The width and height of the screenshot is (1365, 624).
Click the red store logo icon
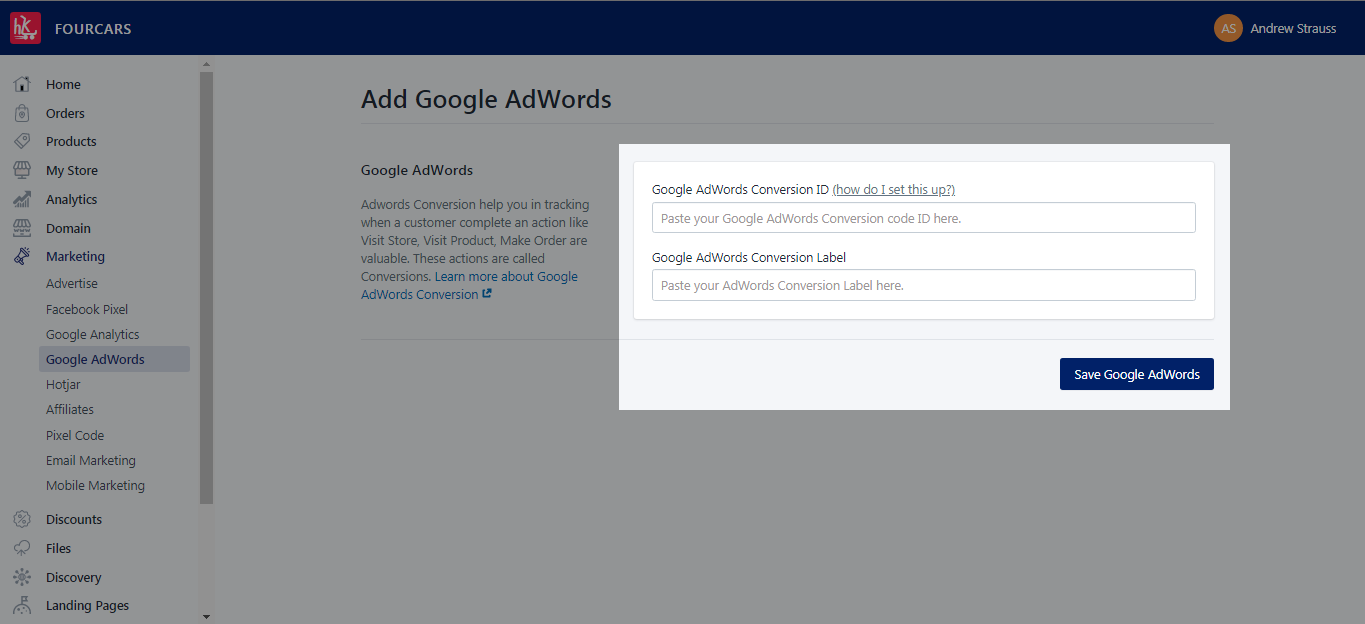tap(25, 28)
